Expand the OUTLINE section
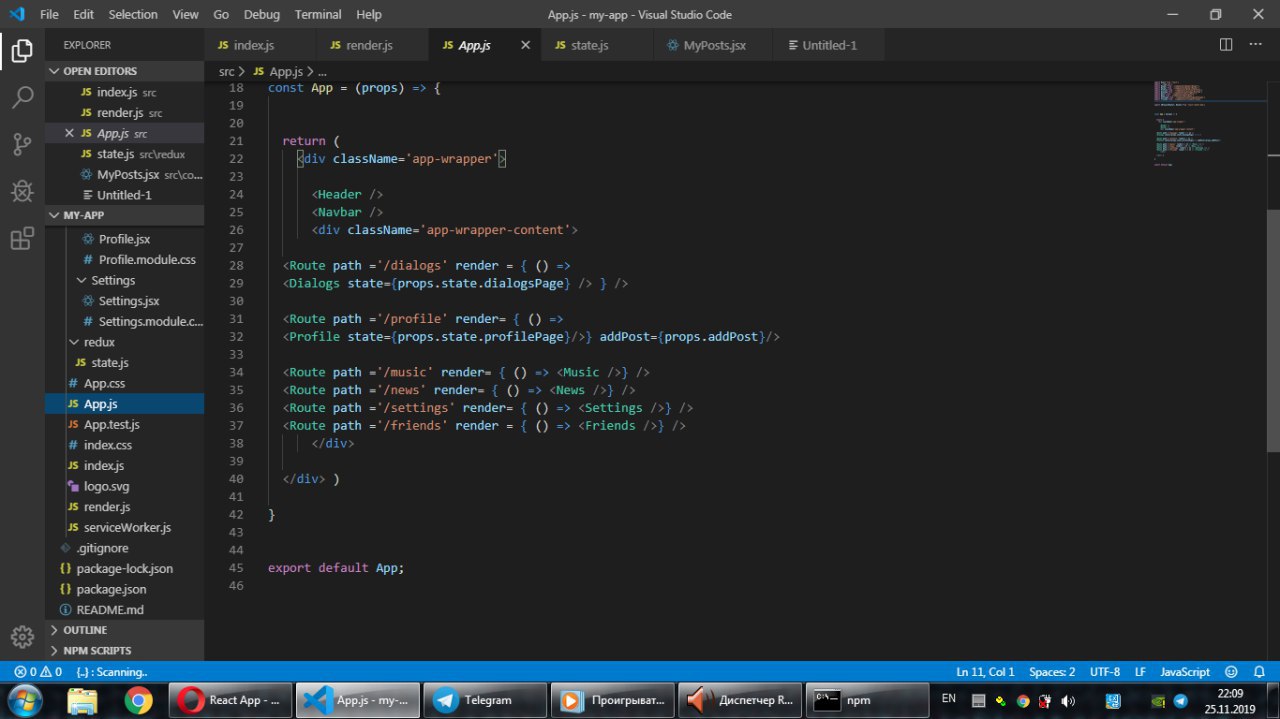Image resolution: width=1280 pixels, height=719 pixels. click(x=85, y=630)
